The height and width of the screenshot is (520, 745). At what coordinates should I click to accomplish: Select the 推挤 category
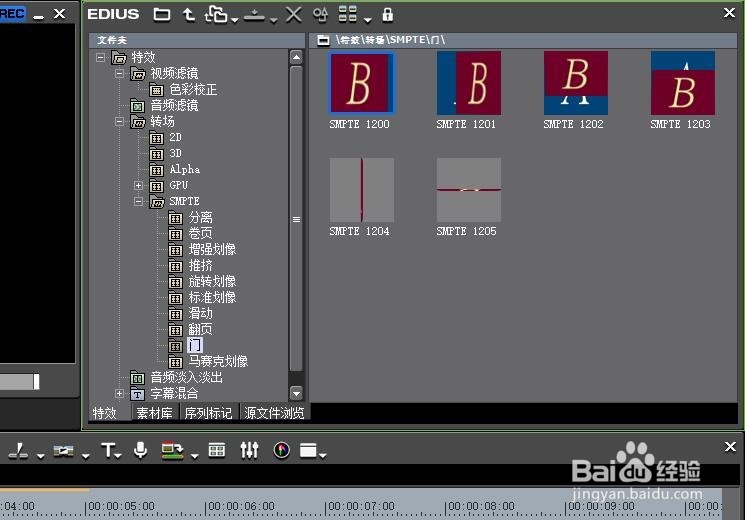click(201, 265)
